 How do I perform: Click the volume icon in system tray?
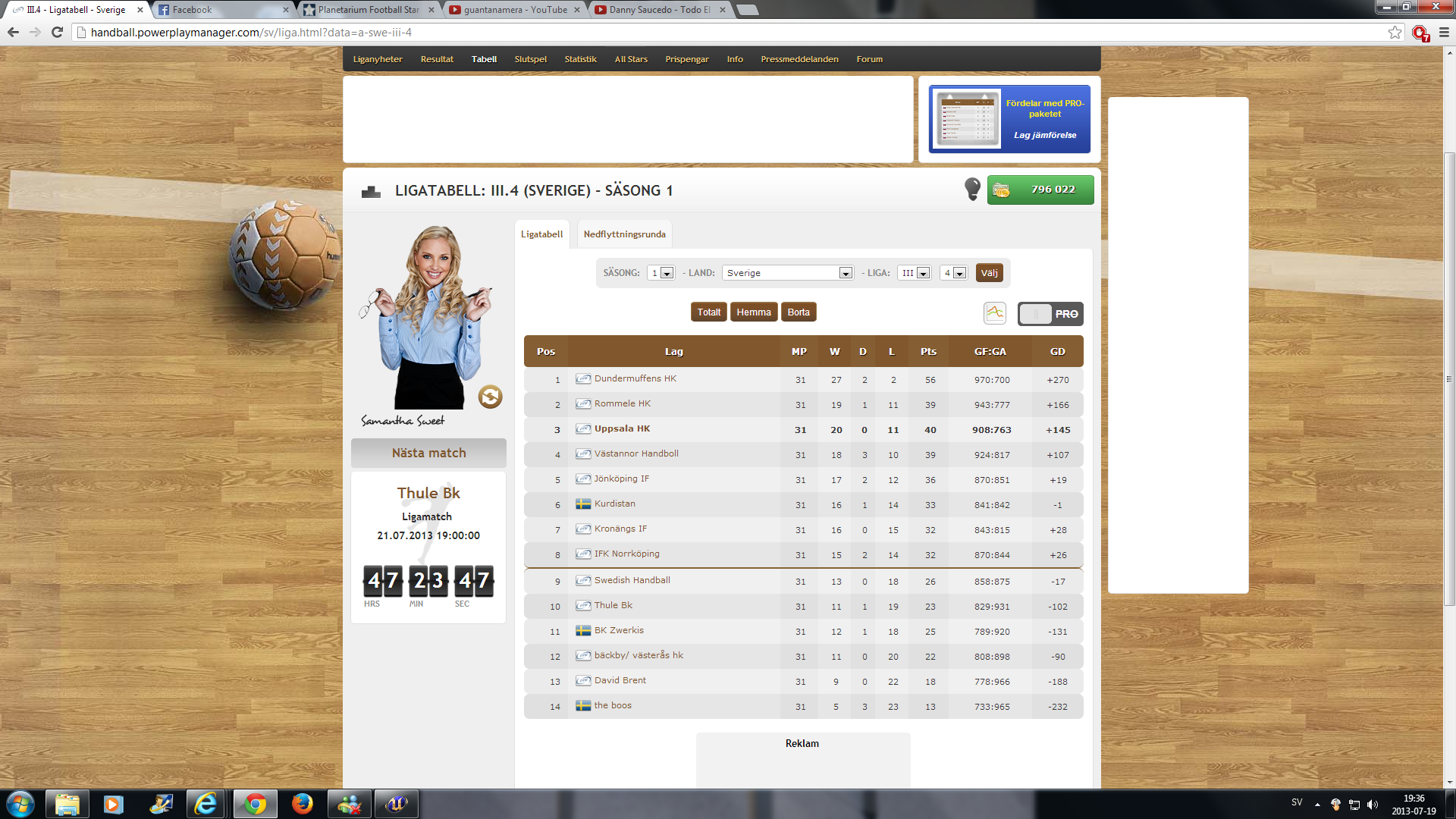coord(1373,805)
